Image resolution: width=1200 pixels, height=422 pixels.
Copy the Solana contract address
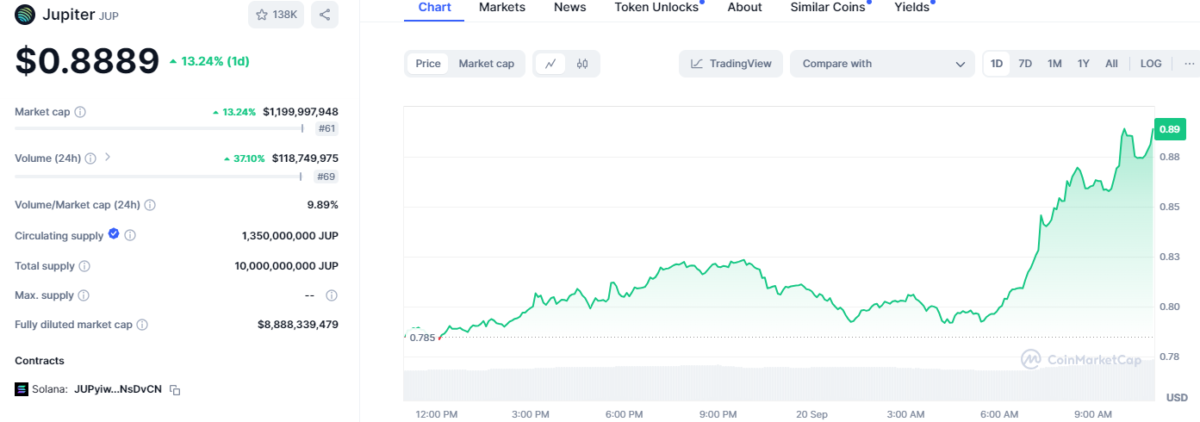[x=174, y=389]
